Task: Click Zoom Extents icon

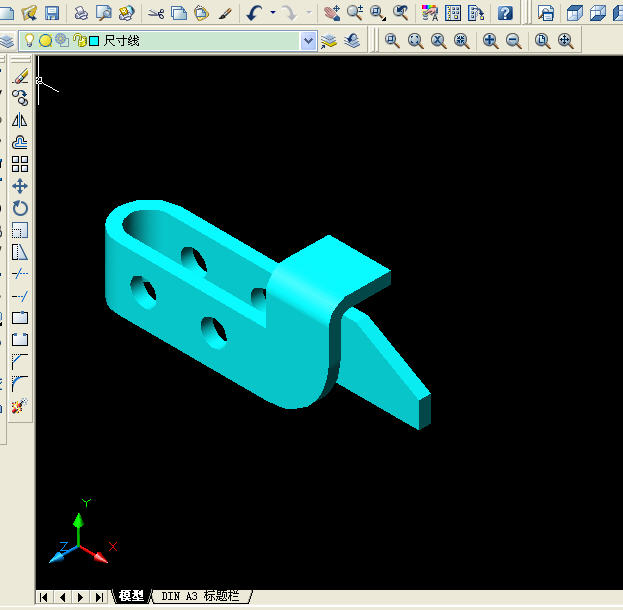Action: [x=566, y=41]
